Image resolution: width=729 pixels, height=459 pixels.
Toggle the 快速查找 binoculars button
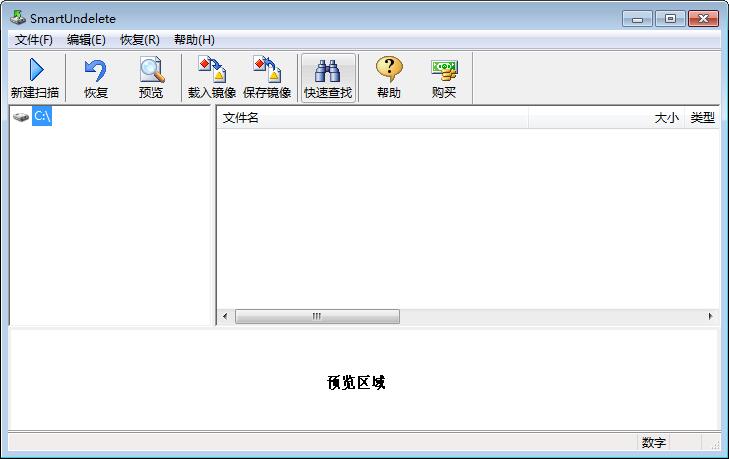pyautogui.click(x=328, y=78)
